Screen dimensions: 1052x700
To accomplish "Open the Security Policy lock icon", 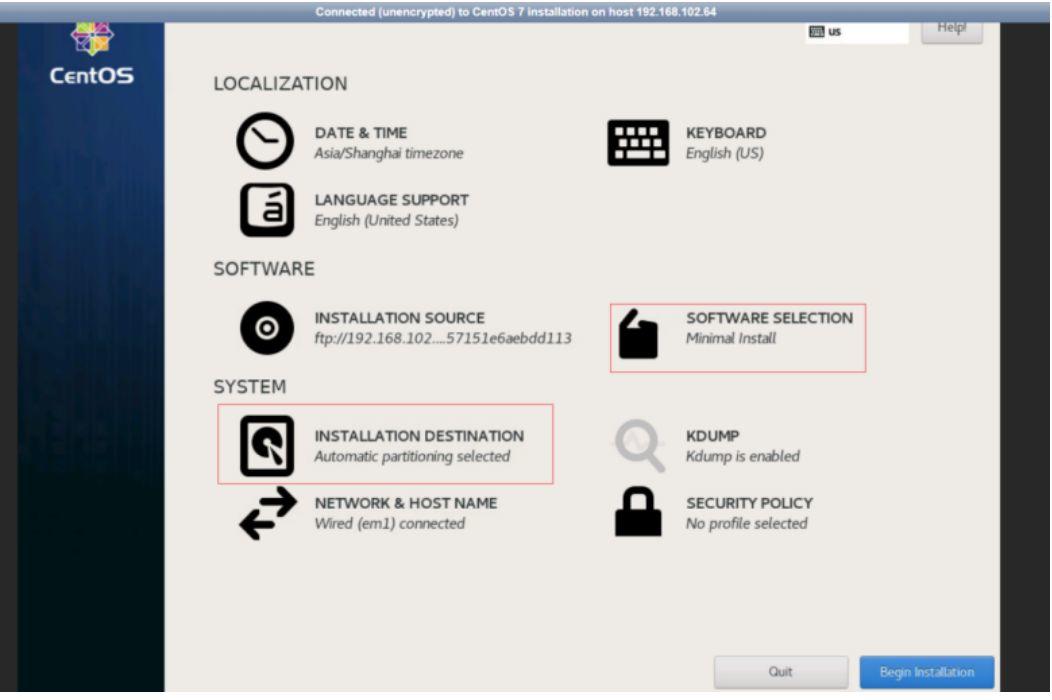I will [638, 512].
